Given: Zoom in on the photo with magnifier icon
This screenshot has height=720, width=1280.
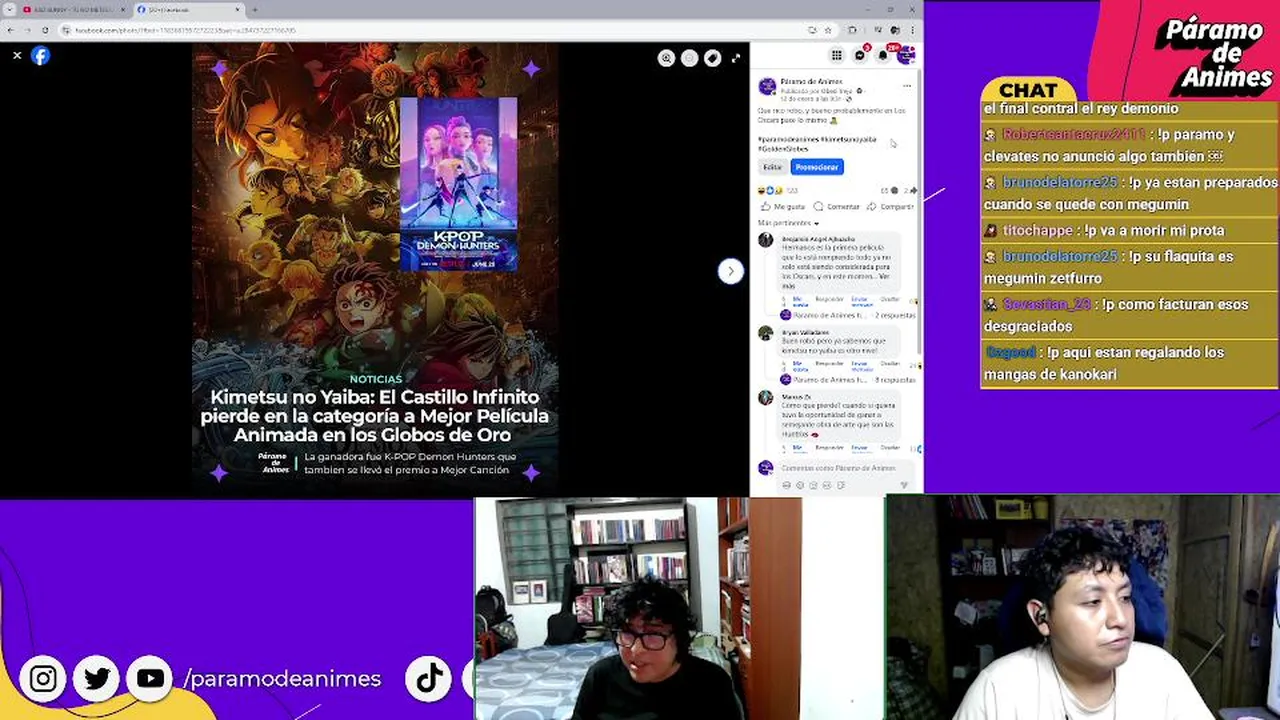Looking at the screenshot, I should coord(666,58).
